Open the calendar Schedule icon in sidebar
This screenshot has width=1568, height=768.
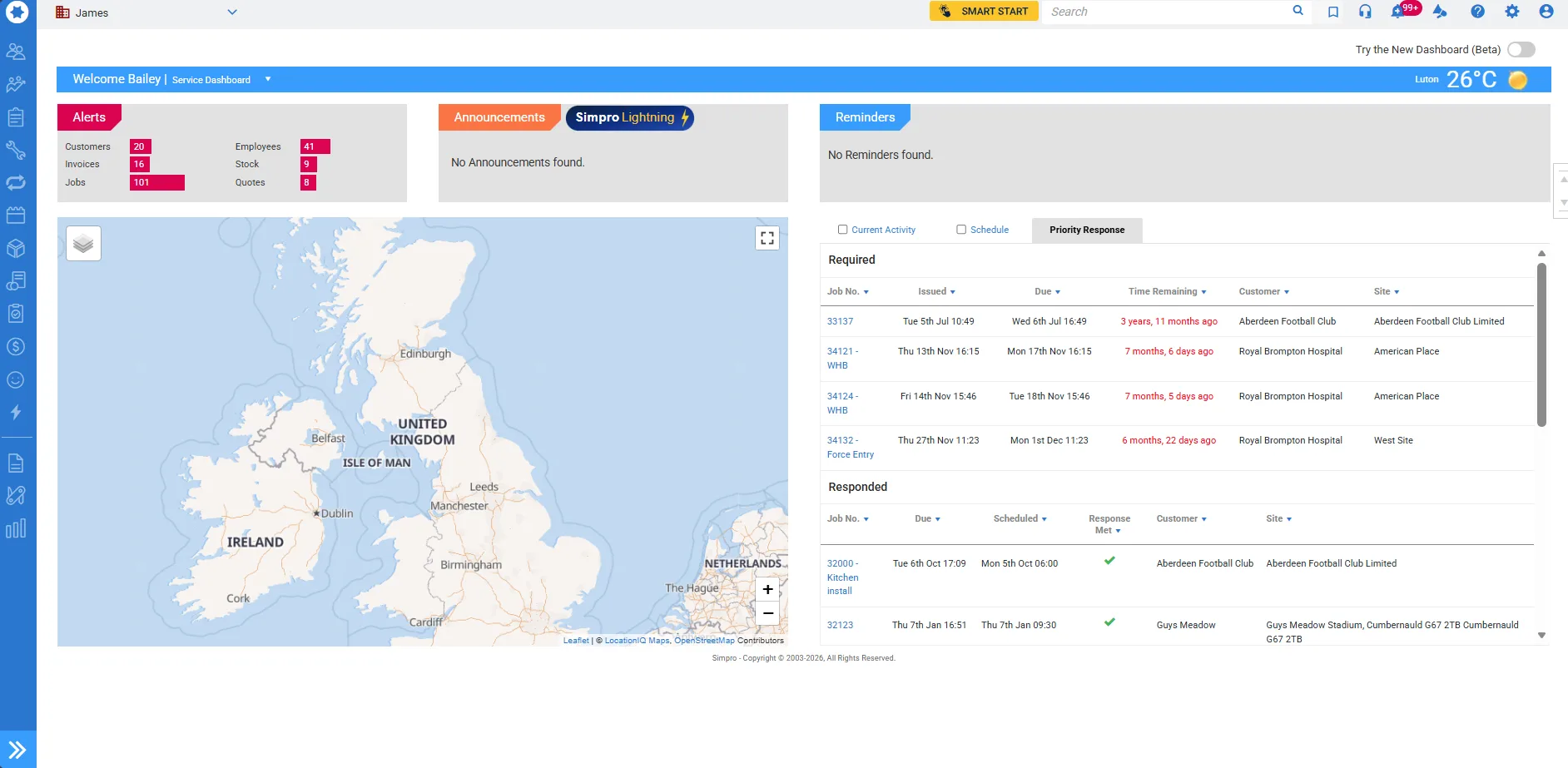16,216
